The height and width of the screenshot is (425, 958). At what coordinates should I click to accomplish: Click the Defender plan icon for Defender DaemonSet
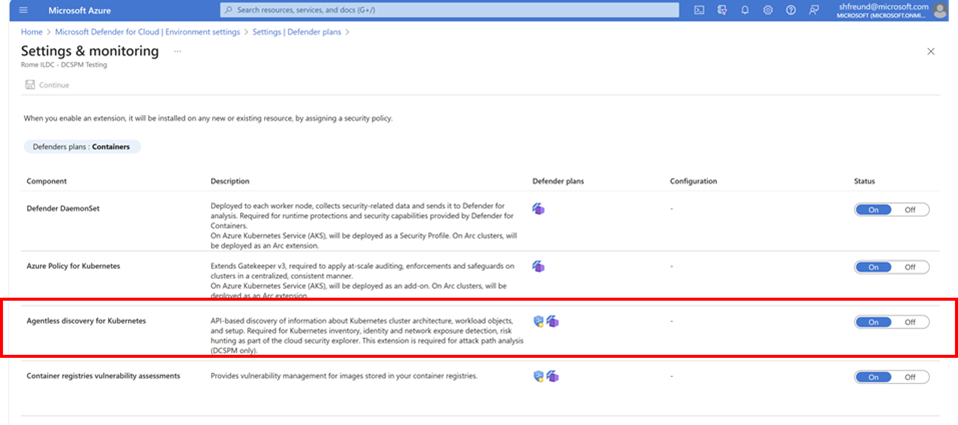[538, 209]
